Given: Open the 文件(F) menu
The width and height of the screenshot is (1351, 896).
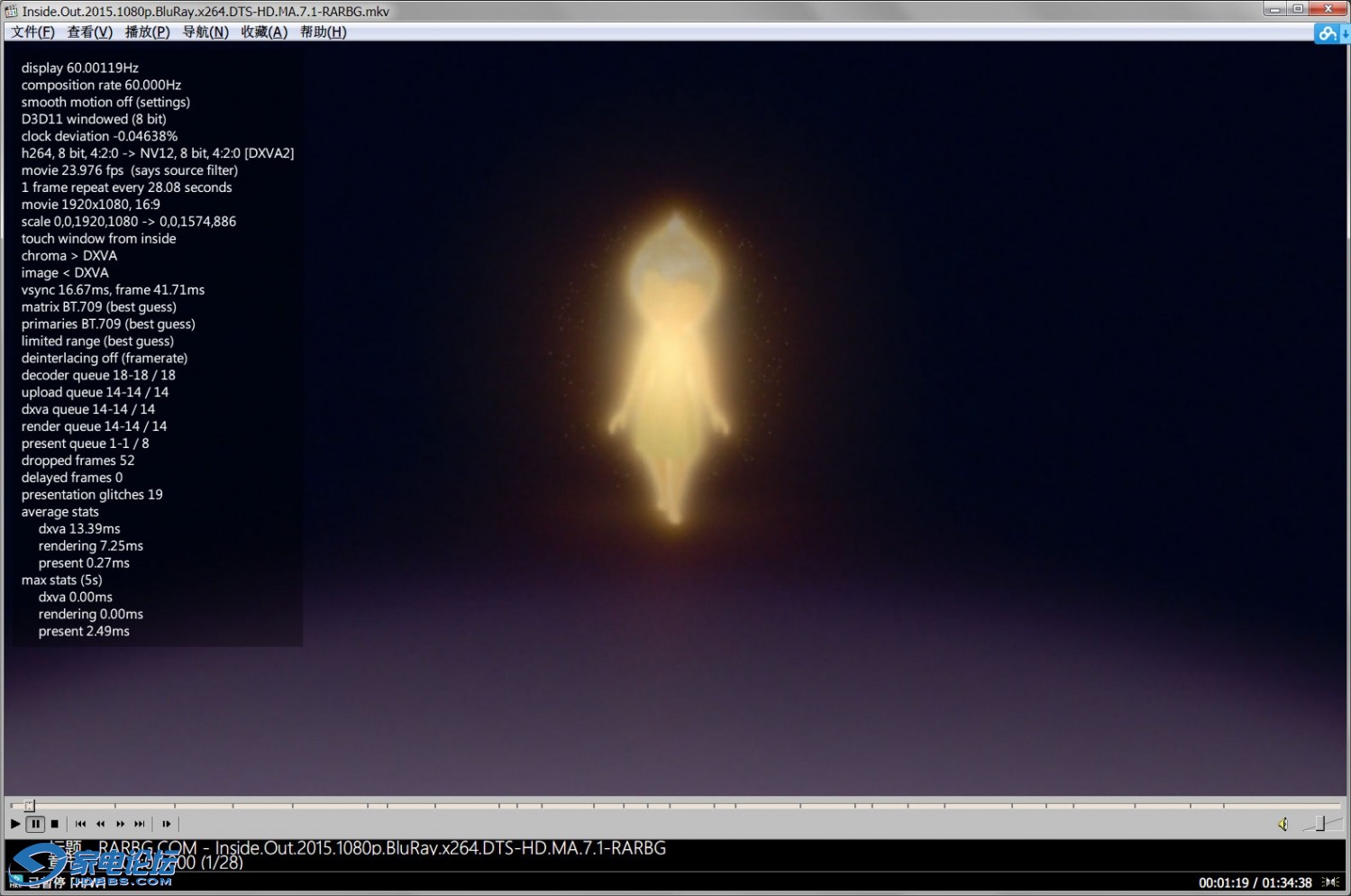Looking at the screenshot, I should click(x=32, y=32).
